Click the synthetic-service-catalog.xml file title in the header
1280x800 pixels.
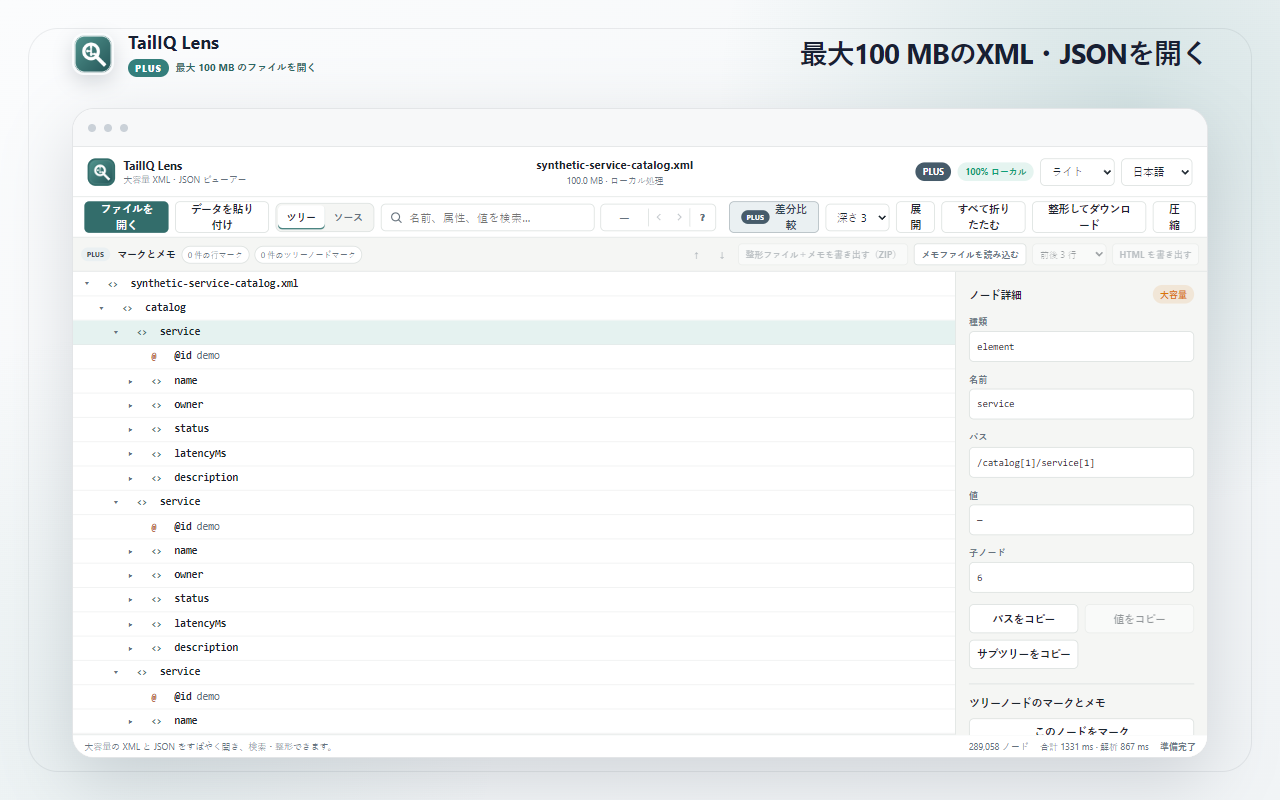[614, 166]
